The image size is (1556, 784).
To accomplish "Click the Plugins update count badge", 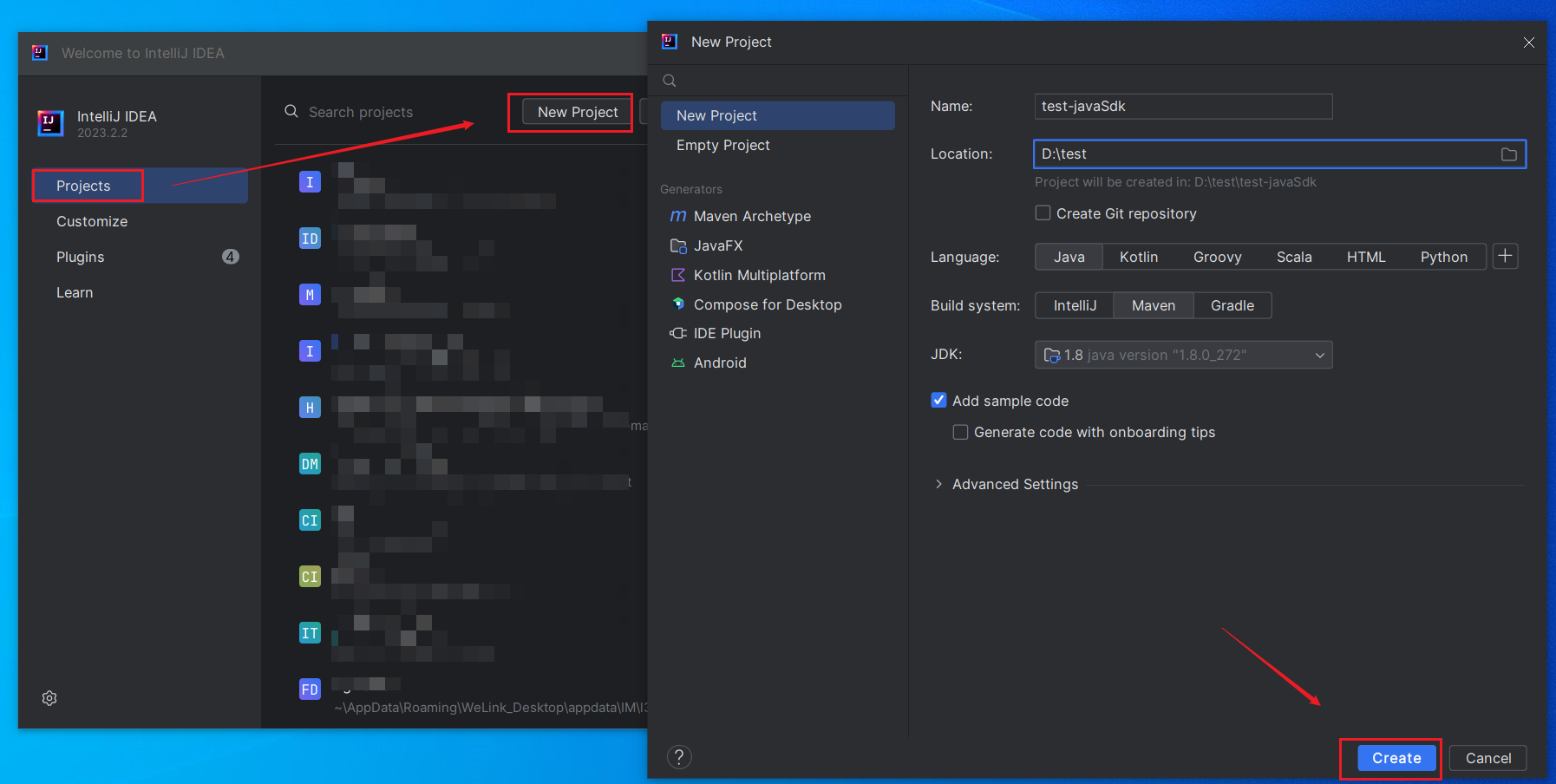I will [230, 257].
